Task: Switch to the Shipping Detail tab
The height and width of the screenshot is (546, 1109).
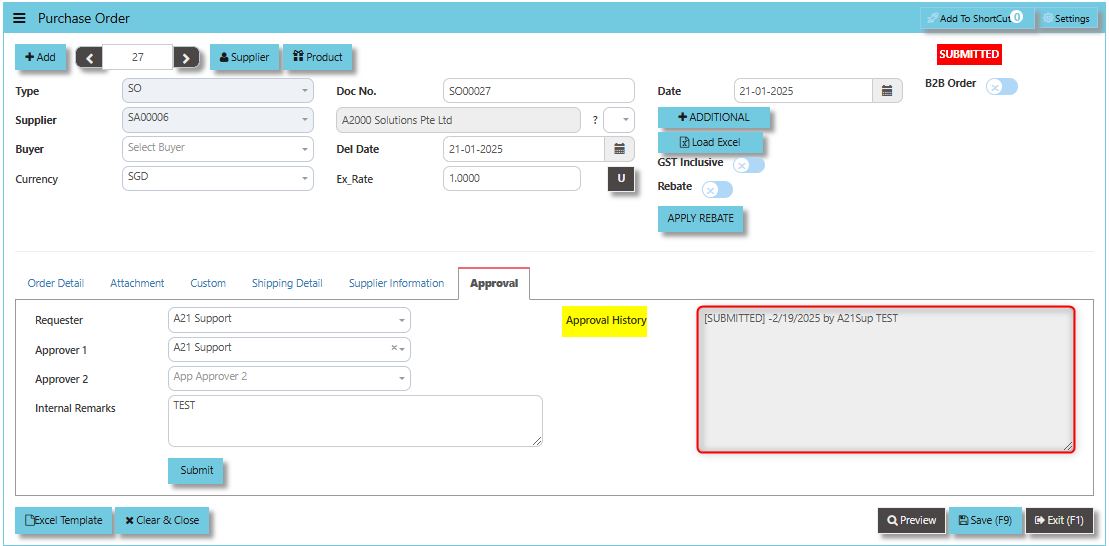Action: coord(287,283)
